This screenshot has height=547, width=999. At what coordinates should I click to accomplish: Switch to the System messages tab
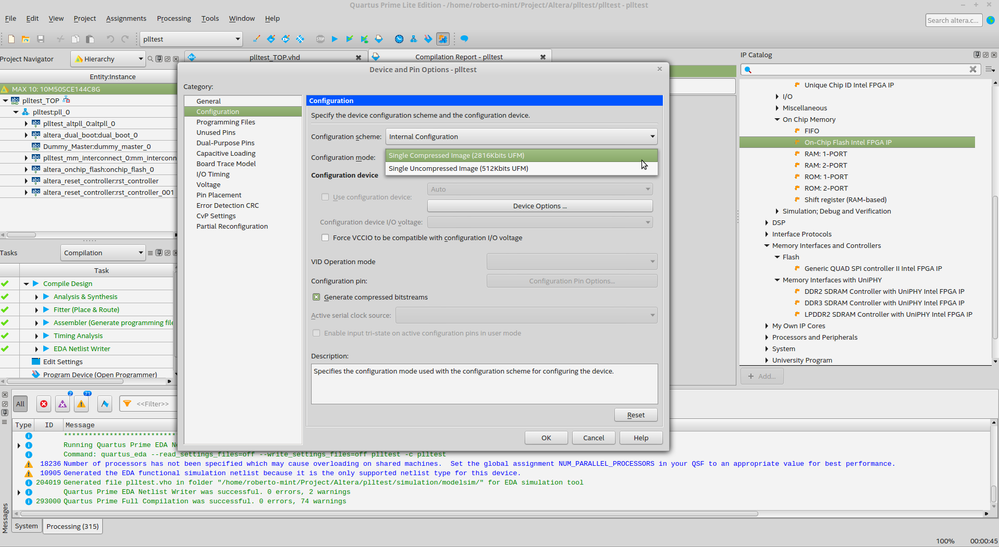point(26,526)
